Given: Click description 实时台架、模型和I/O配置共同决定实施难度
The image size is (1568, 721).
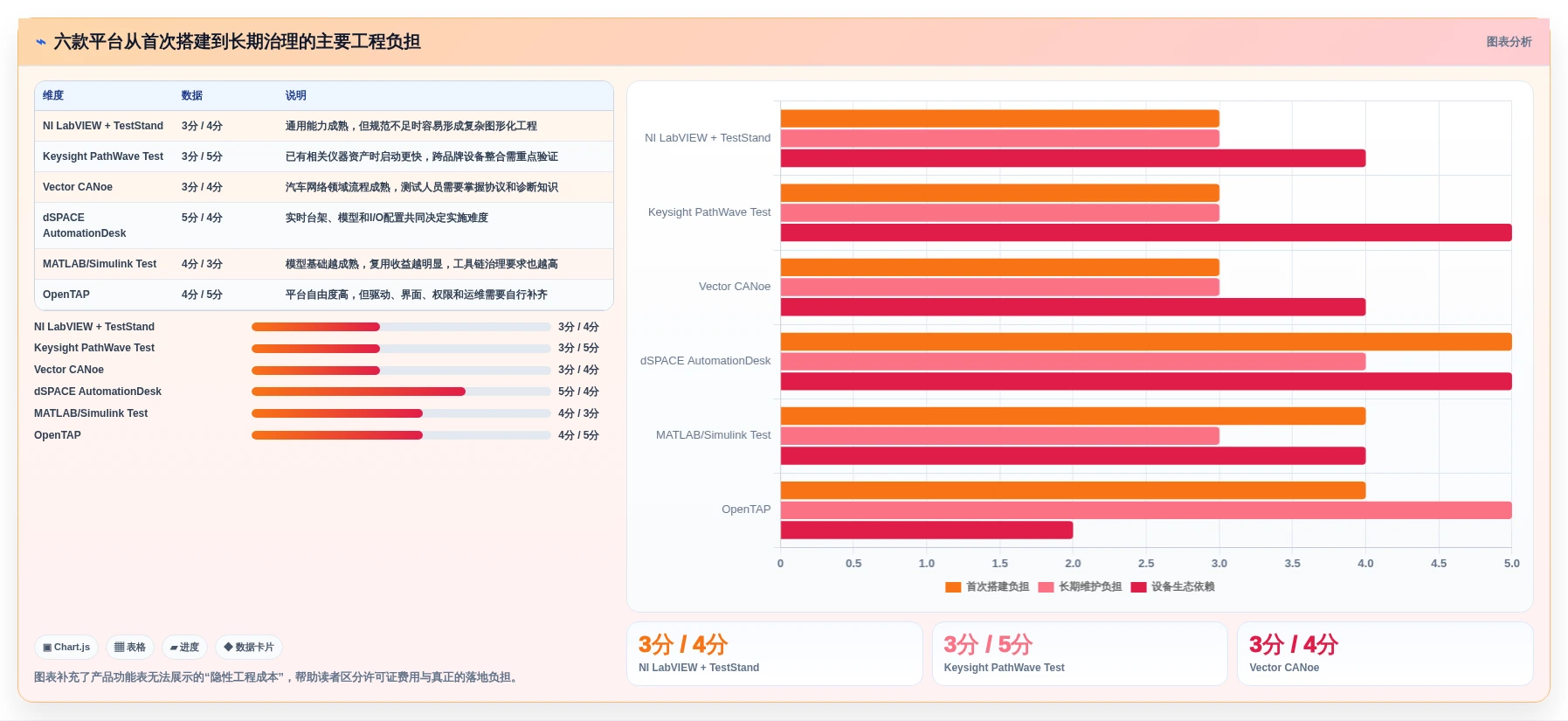Looking at the screenshot, I should click(387, 218).
